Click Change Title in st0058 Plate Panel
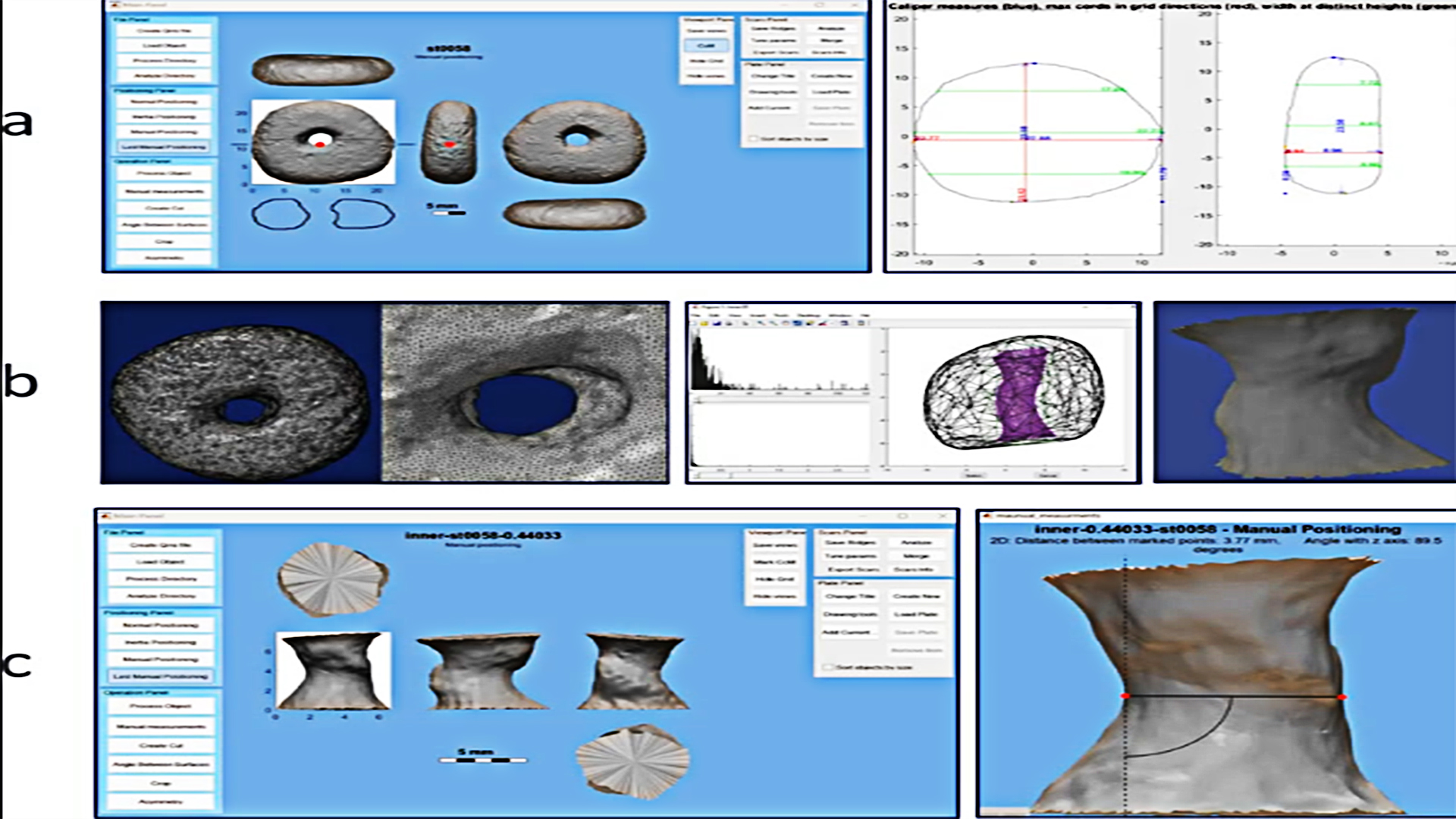 click(773, 76)
